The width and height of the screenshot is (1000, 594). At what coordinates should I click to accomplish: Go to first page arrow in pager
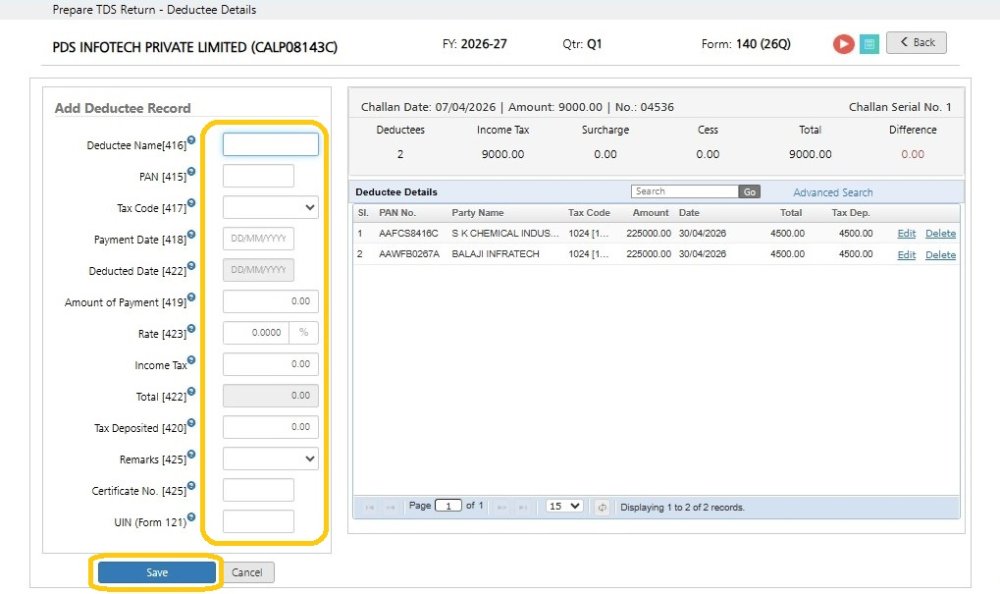(369, 507)
